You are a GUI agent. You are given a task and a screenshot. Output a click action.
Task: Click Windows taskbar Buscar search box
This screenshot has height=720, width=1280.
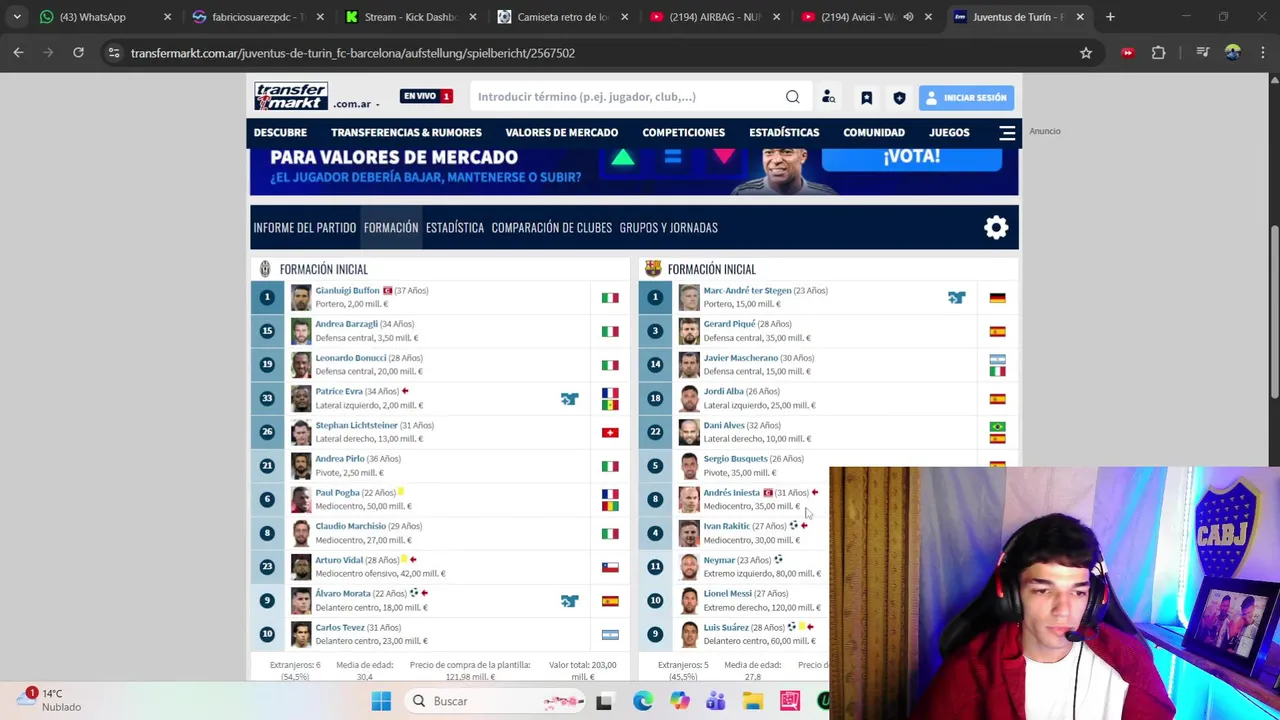(495, 701)
